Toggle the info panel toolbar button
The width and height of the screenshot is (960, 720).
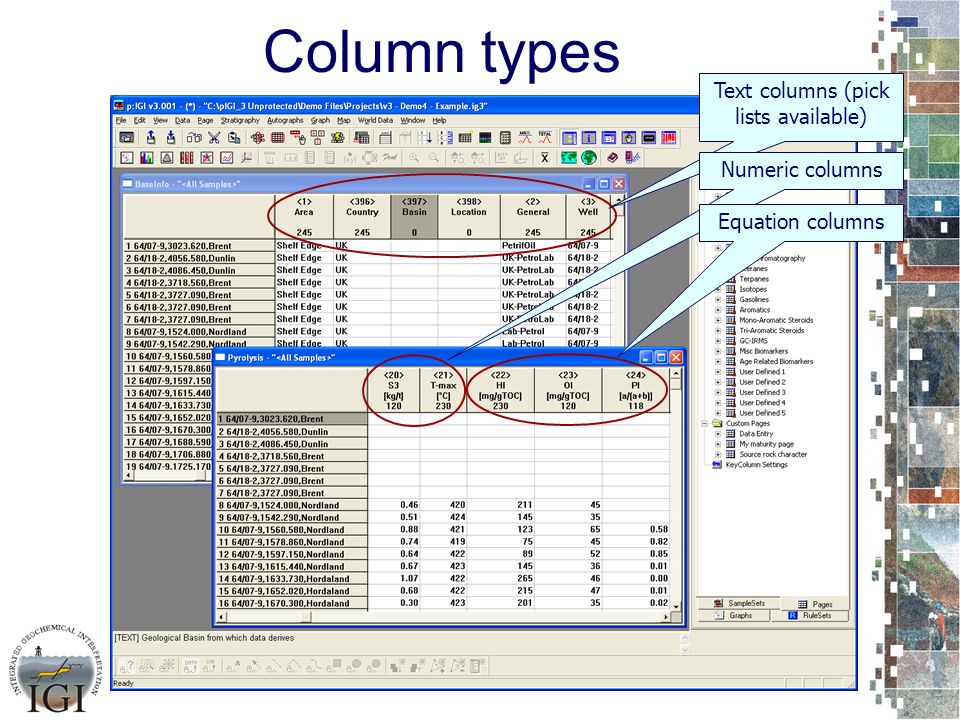pos(589,138)
